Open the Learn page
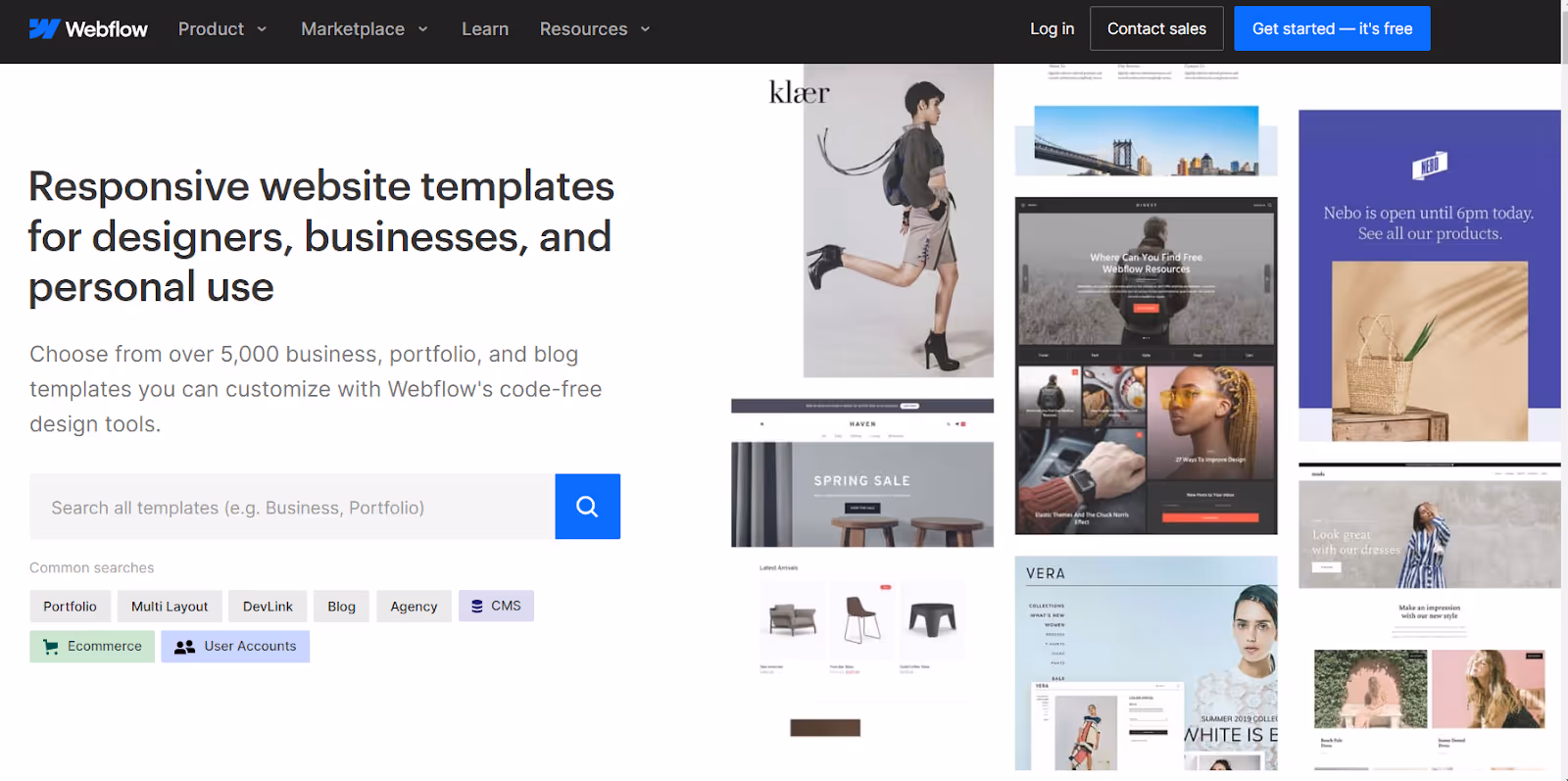 click(x=485, y=29)
